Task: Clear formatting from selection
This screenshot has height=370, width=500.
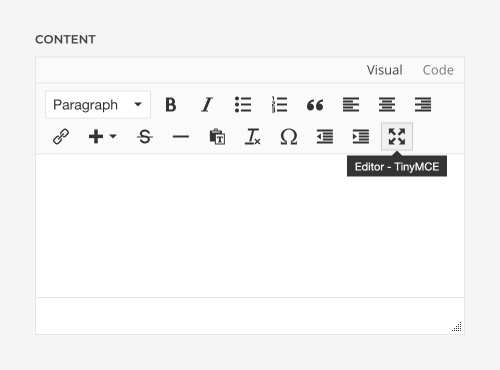Action: coord(253,137)
